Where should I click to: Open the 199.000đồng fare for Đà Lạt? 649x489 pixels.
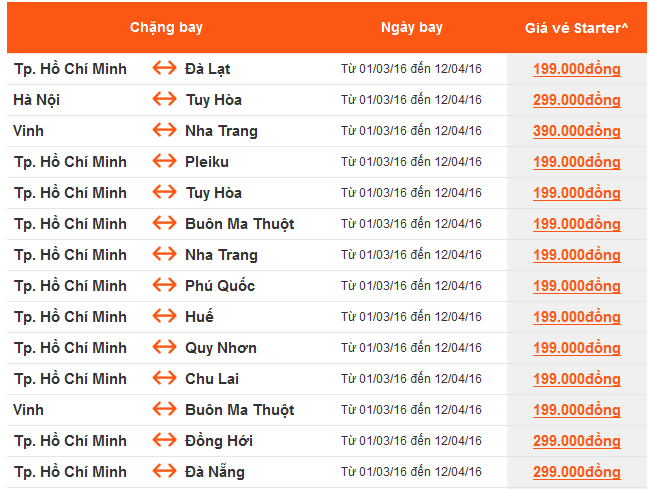(577, 69)
